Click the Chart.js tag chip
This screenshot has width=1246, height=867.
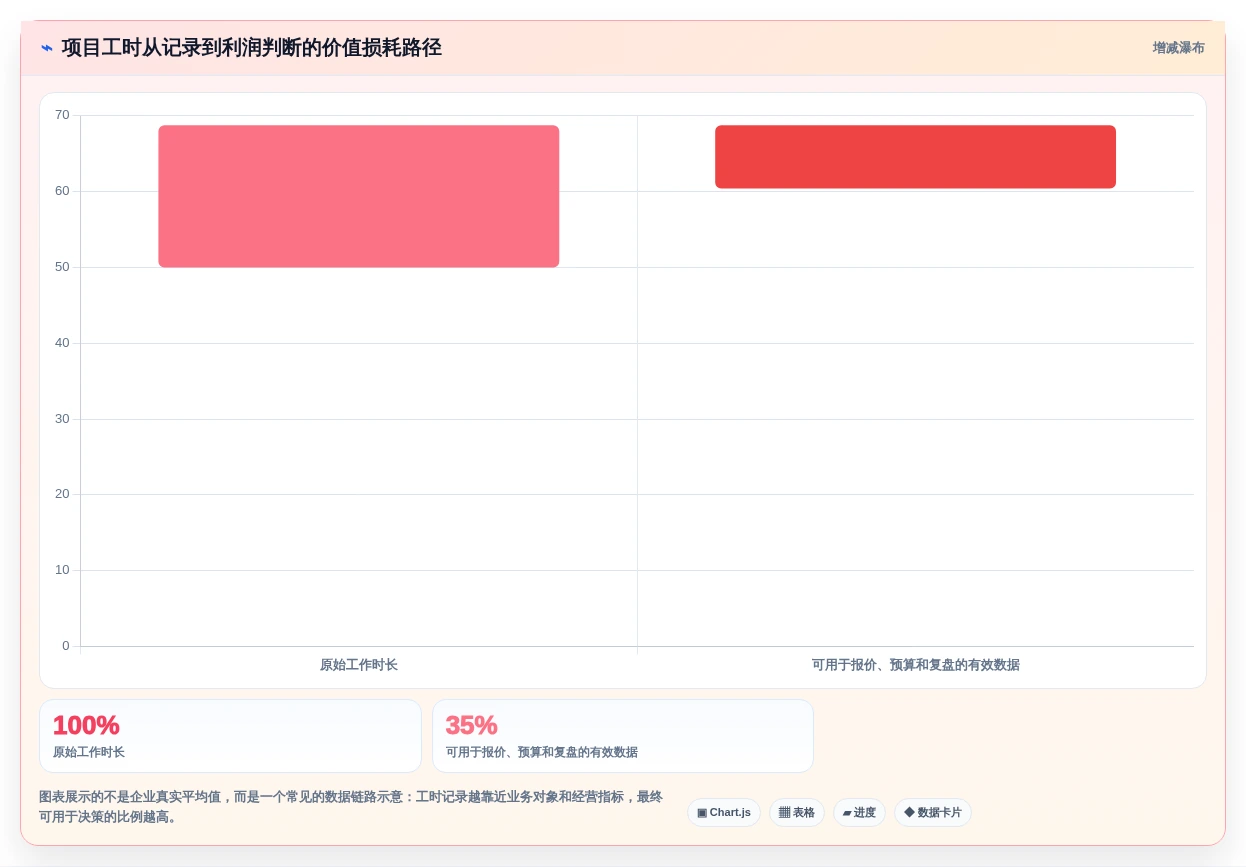tap(724, 812)
